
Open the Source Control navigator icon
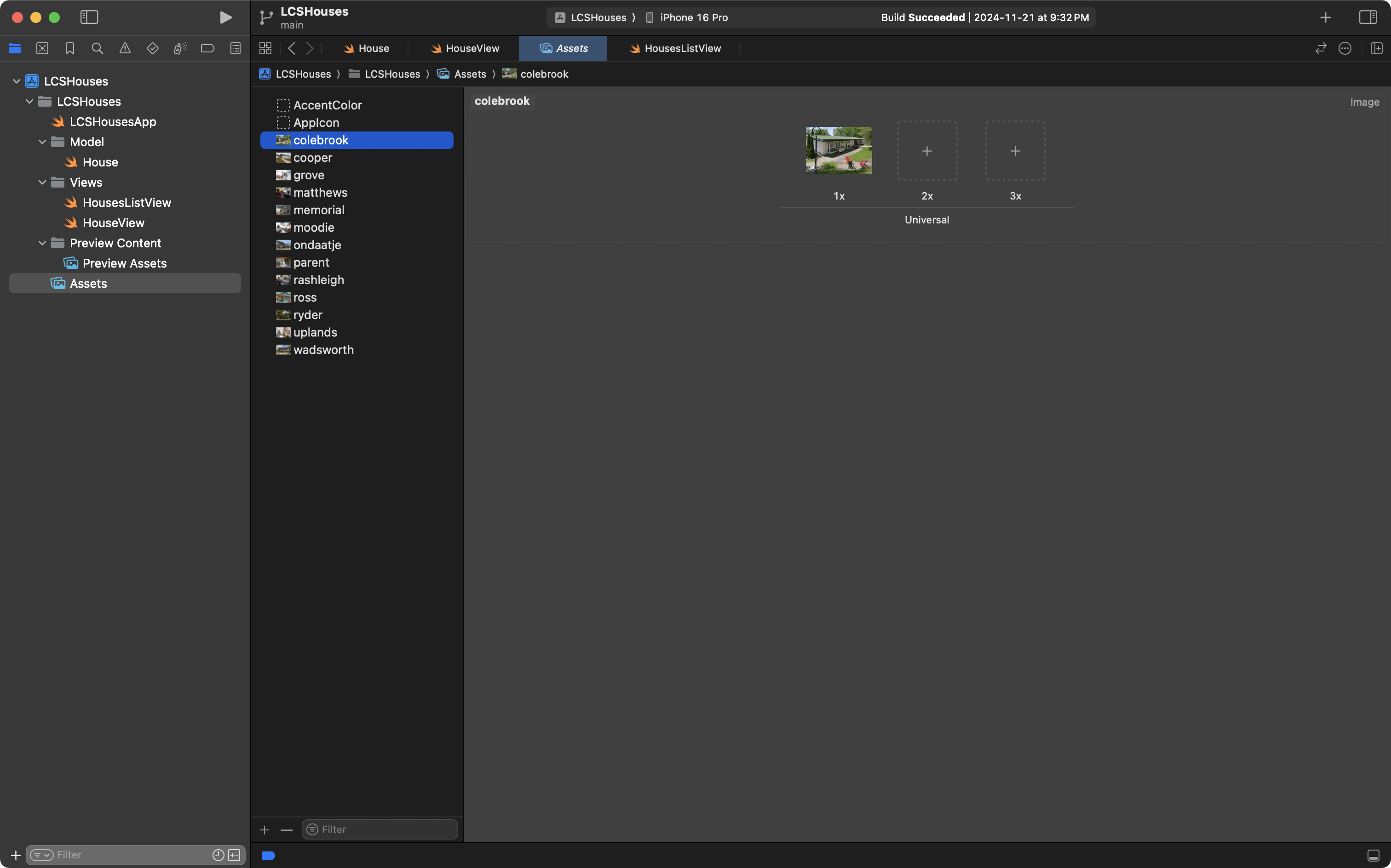(42, 49)
